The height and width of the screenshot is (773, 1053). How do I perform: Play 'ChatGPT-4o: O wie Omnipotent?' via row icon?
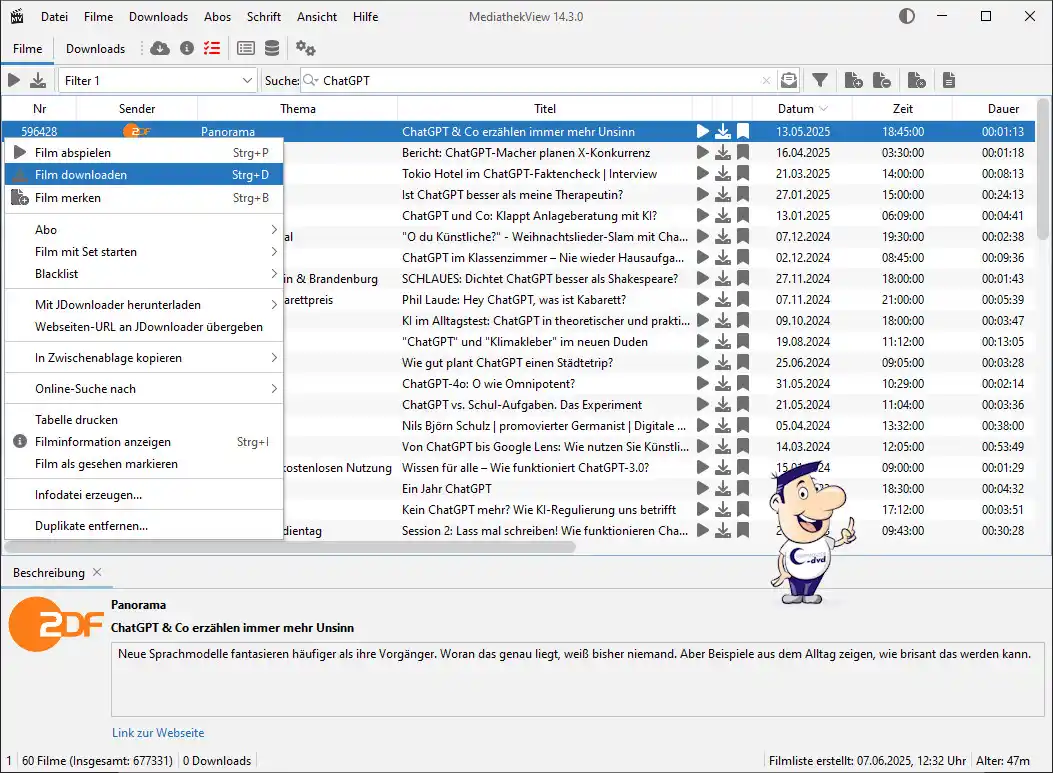(x=703, y=383)
